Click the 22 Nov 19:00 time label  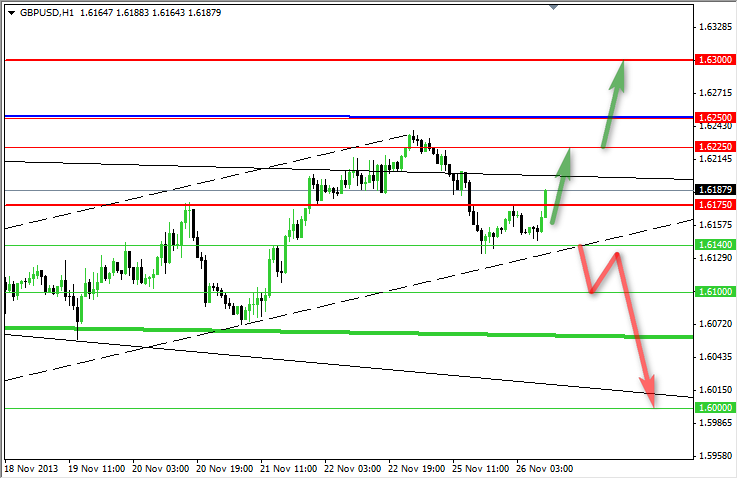(417, 469)
